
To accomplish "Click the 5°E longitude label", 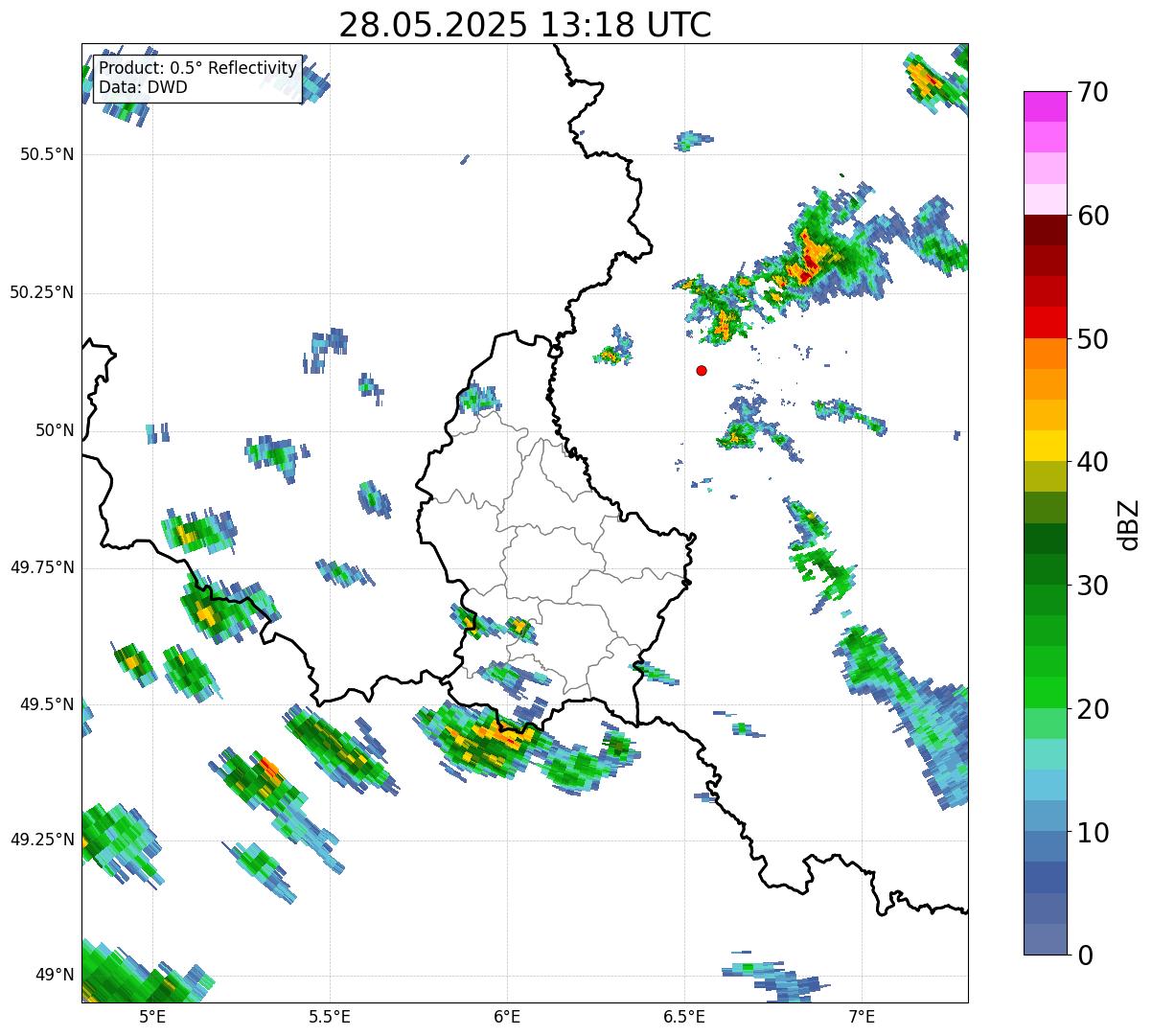I will click(x=152, y=1017).
